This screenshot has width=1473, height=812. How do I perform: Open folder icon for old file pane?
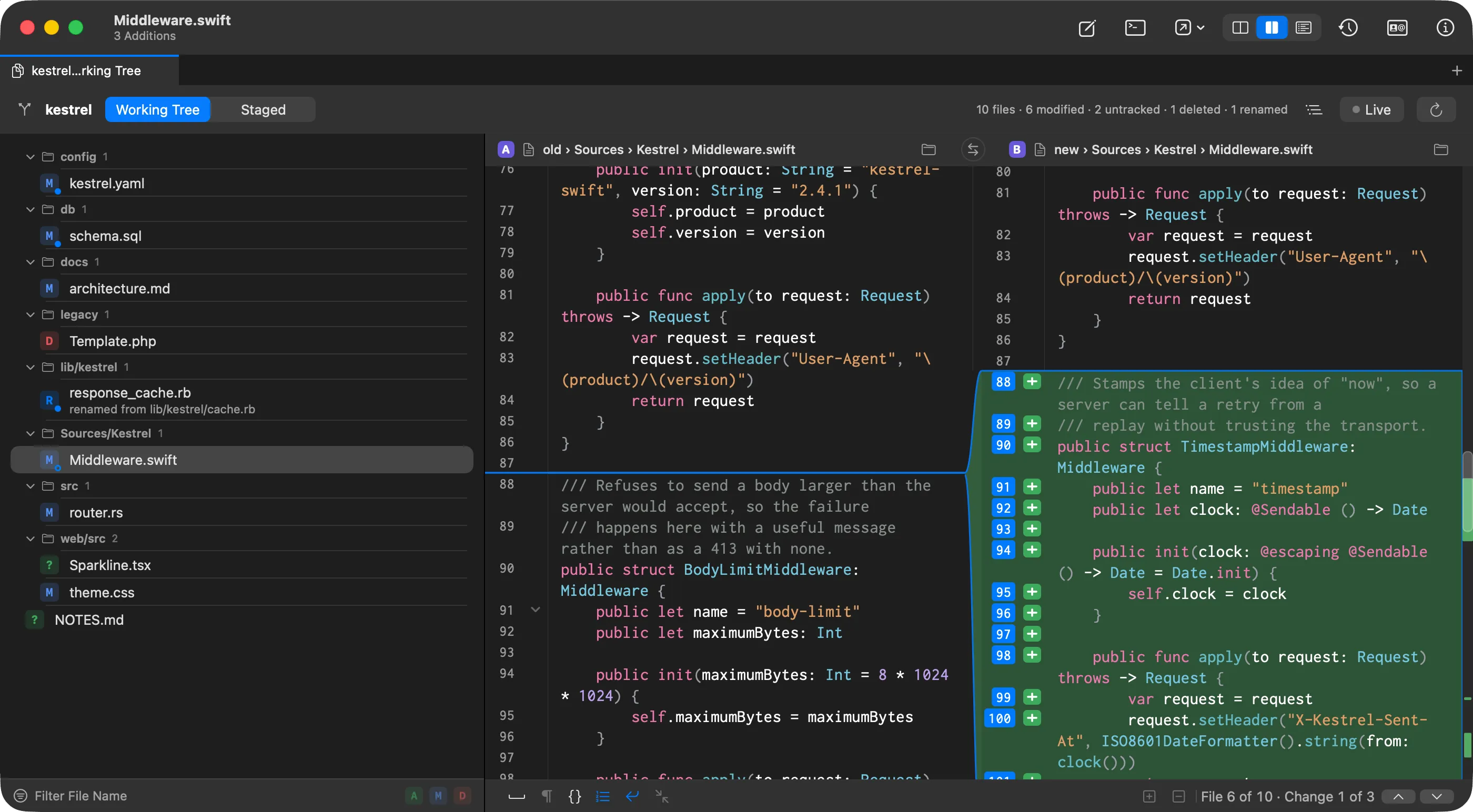pyautogui.click(x=929, y=150)
